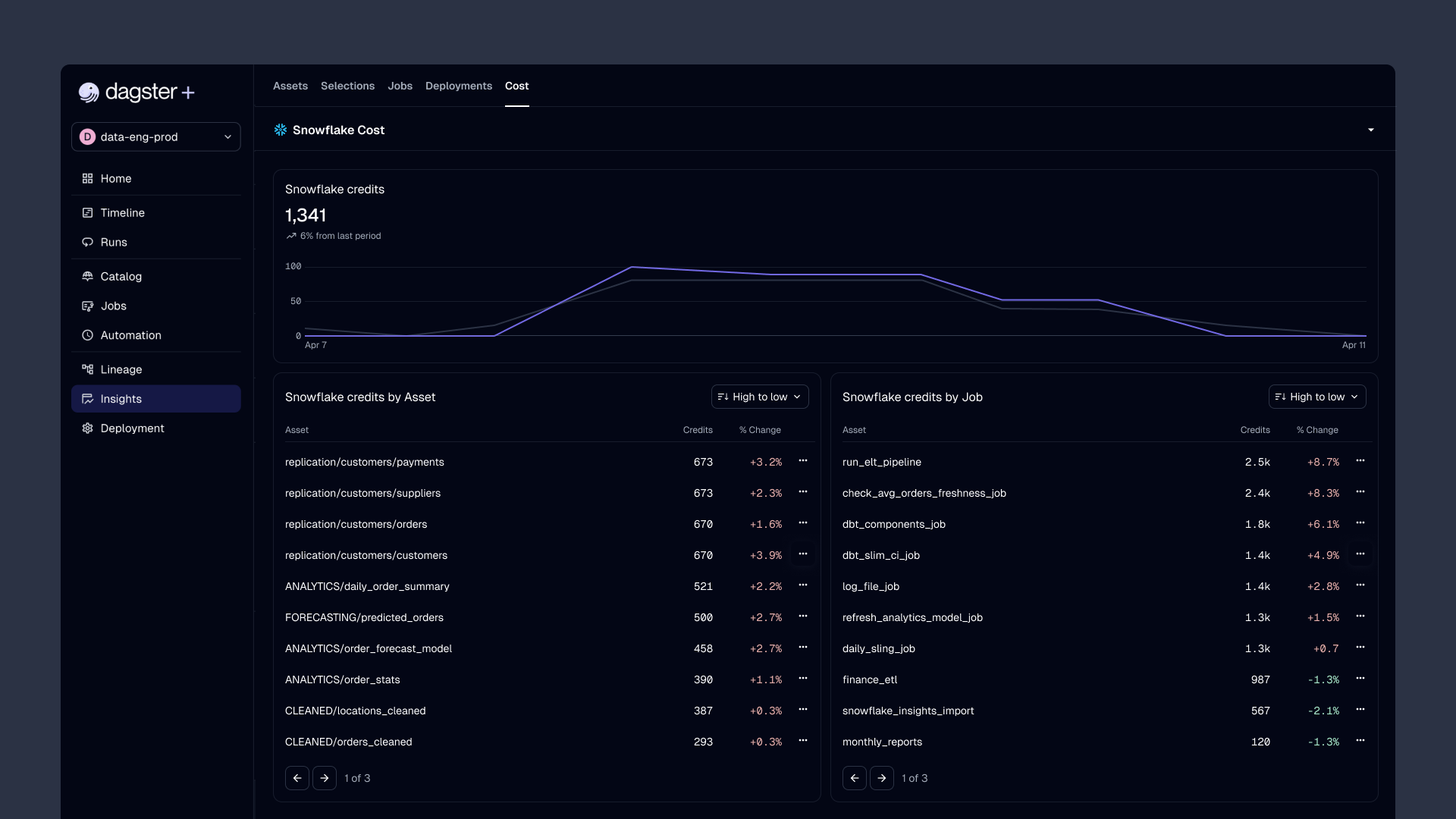Open options for ANALYTICS/order_stats row
Screen dimensions: 1456x819
(803, 678)
